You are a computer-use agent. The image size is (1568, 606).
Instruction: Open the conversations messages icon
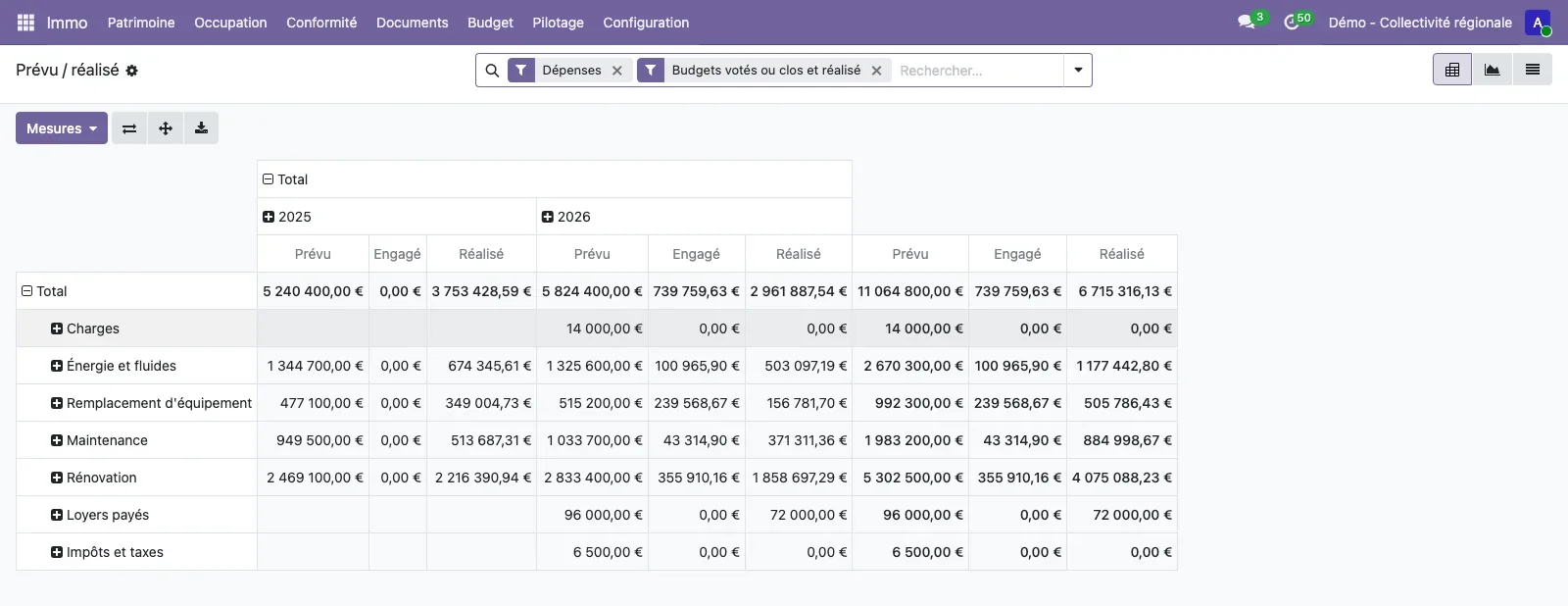(x=1247, y=22)
